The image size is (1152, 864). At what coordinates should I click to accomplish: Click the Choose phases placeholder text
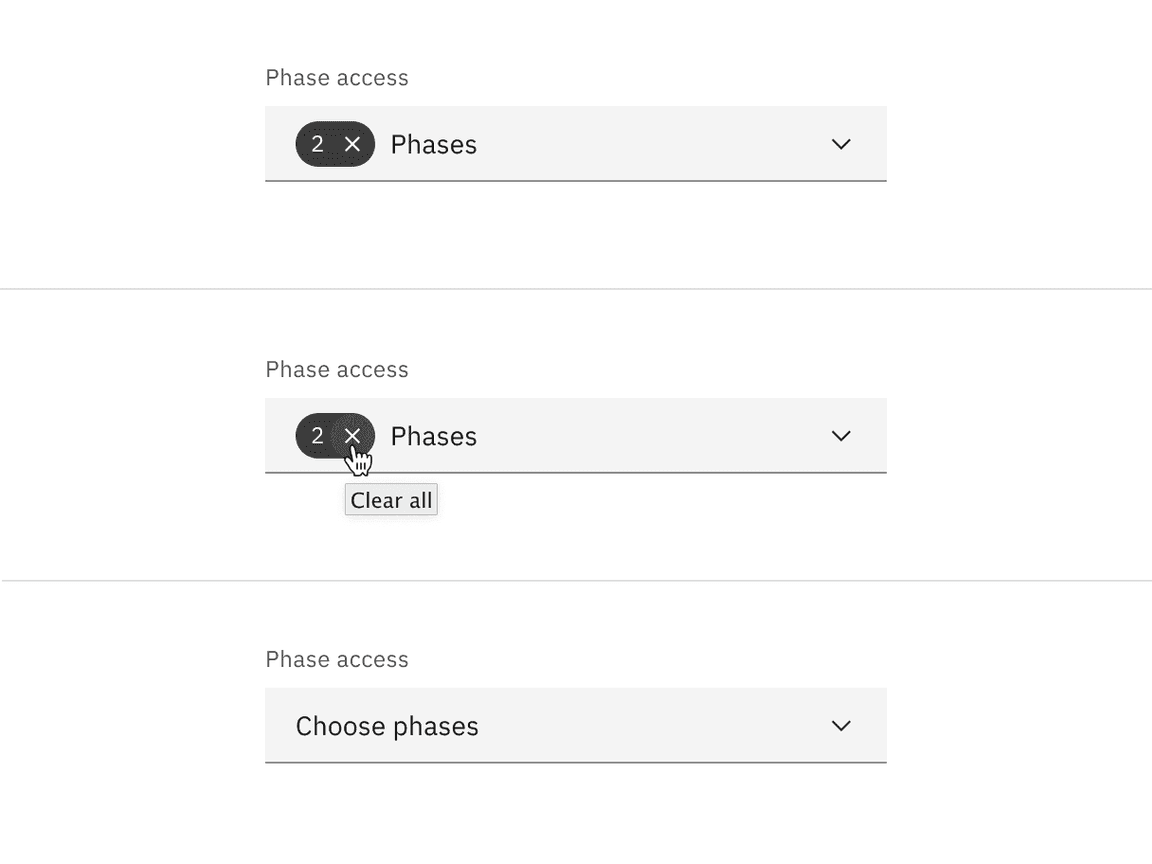tap(386, 725)
